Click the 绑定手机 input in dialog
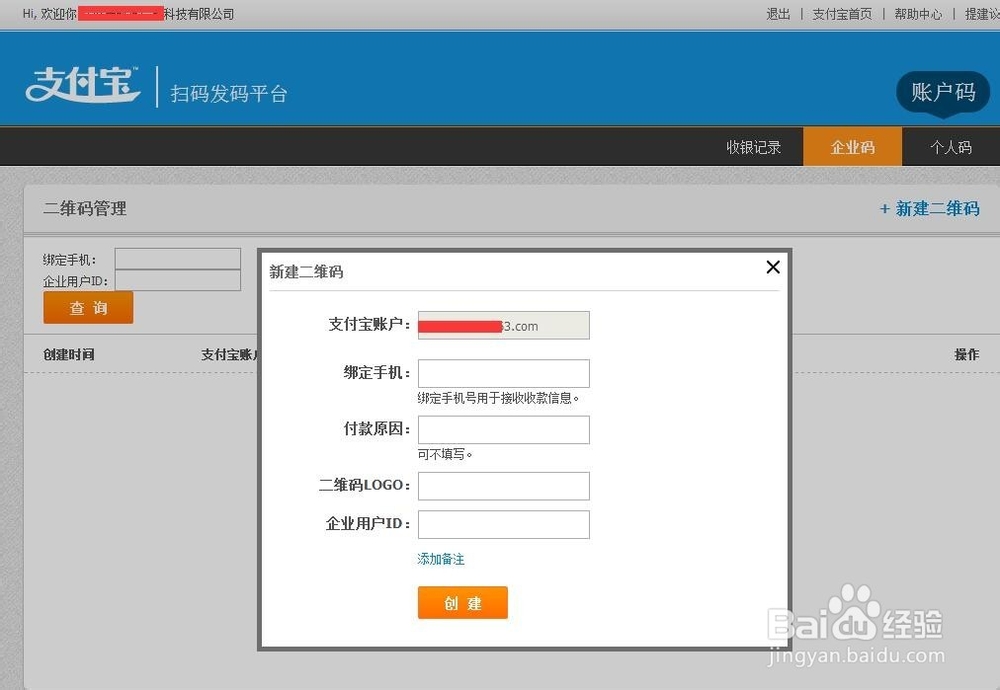This screenshot has width=1000, height=690. click(504, 373)
